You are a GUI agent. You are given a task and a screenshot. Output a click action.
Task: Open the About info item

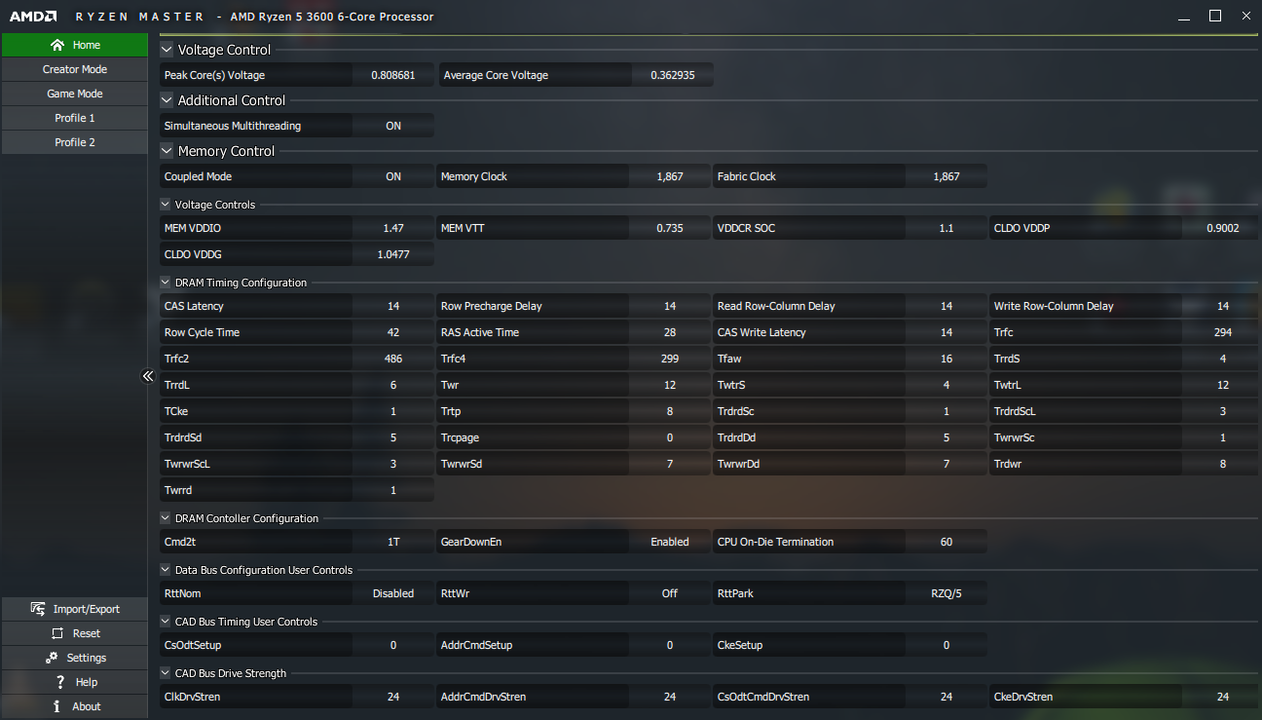[x=75, y=706]
